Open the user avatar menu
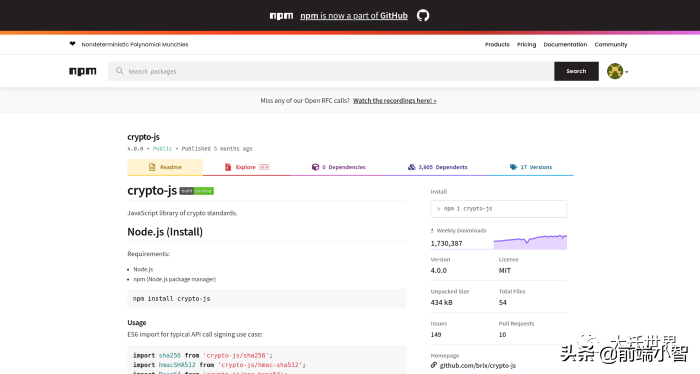 point(617,71)
